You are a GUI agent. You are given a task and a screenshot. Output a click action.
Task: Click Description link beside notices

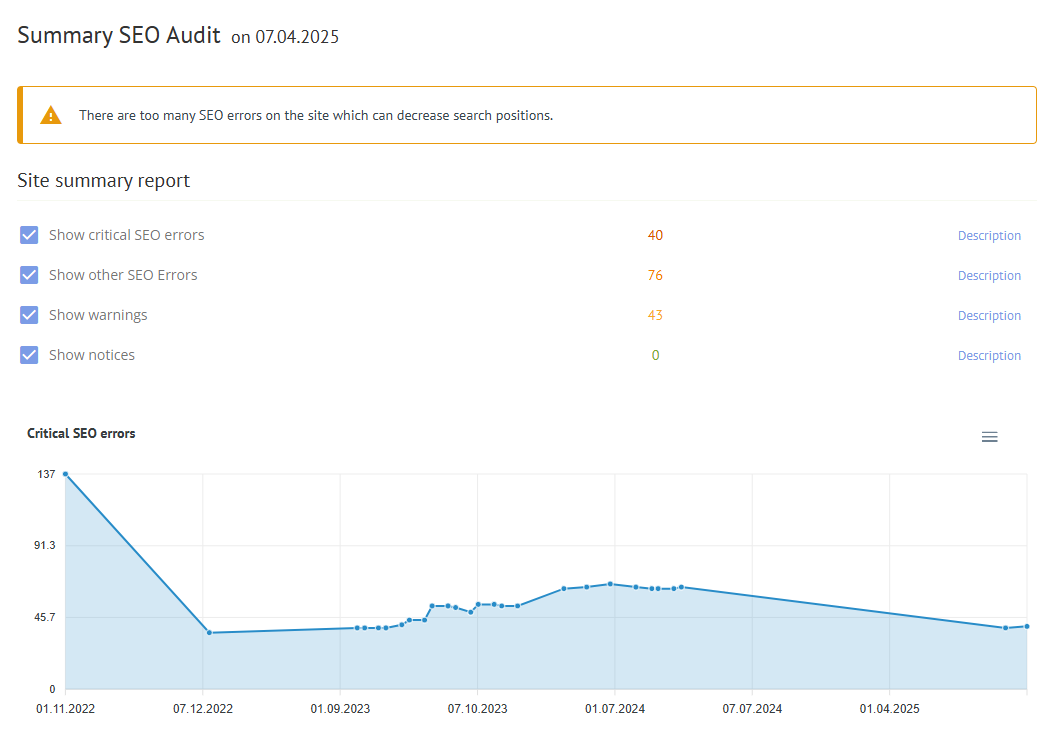pyautogui.click(x=989, y=356)
